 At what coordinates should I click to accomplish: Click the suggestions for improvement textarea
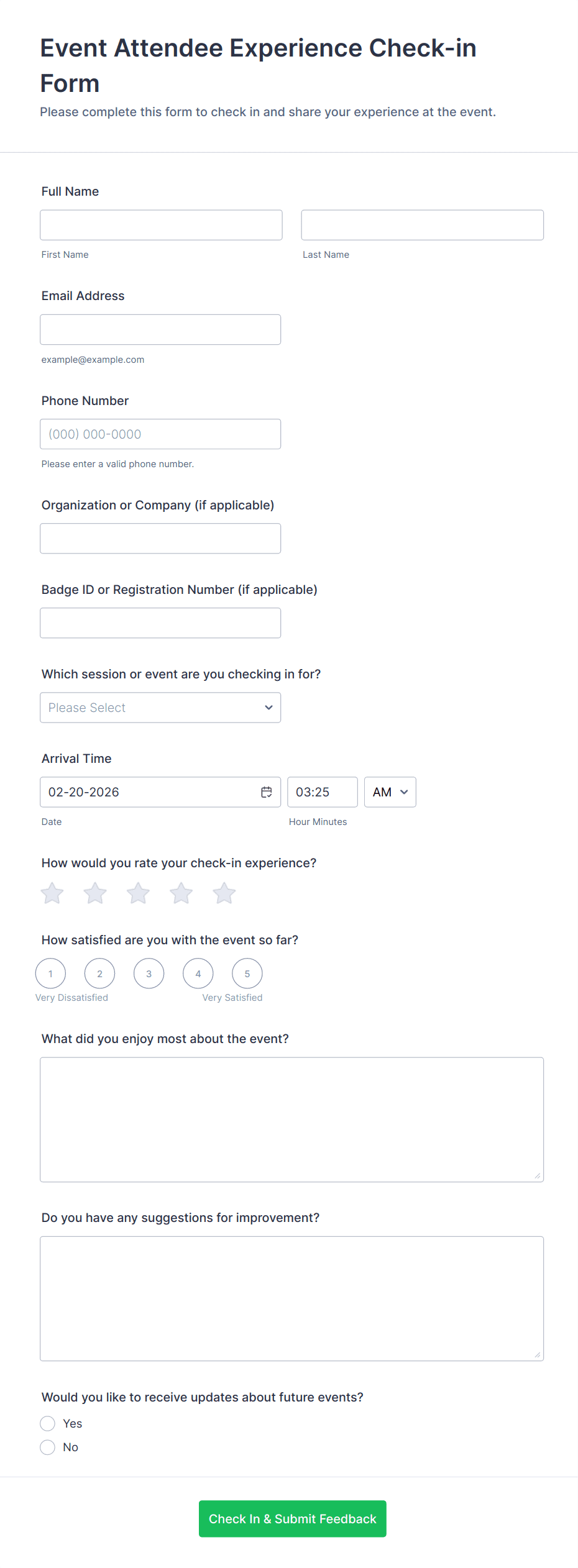pyautogui.click(x=291, y=1298)
